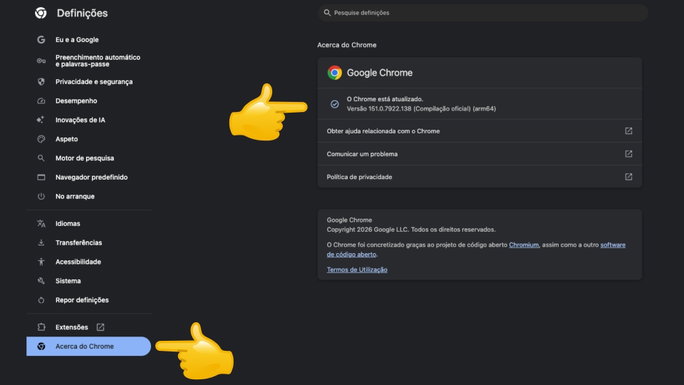Image resolution: width=684 pixels, height=385 pixels.
Task: Click the speedometer icon for Desempenho
Action: point(41,101)
